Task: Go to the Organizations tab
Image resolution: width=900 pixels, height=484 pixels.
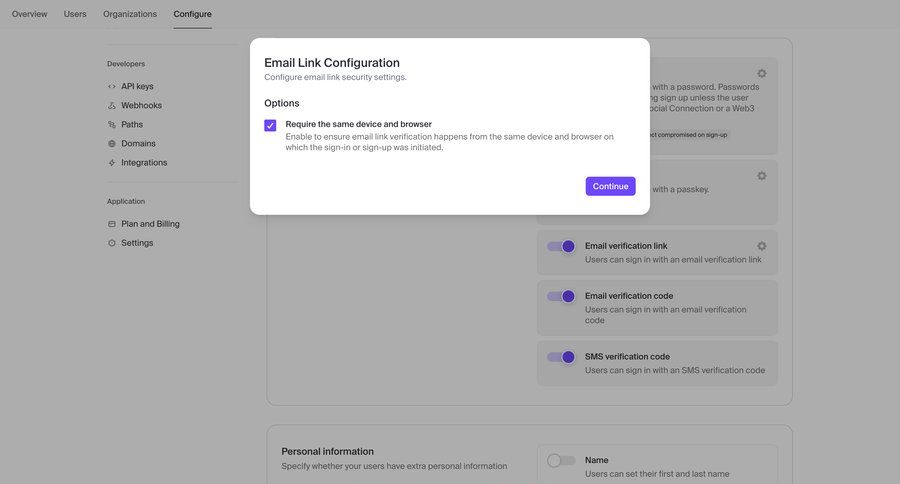Action: click(130, 14)
